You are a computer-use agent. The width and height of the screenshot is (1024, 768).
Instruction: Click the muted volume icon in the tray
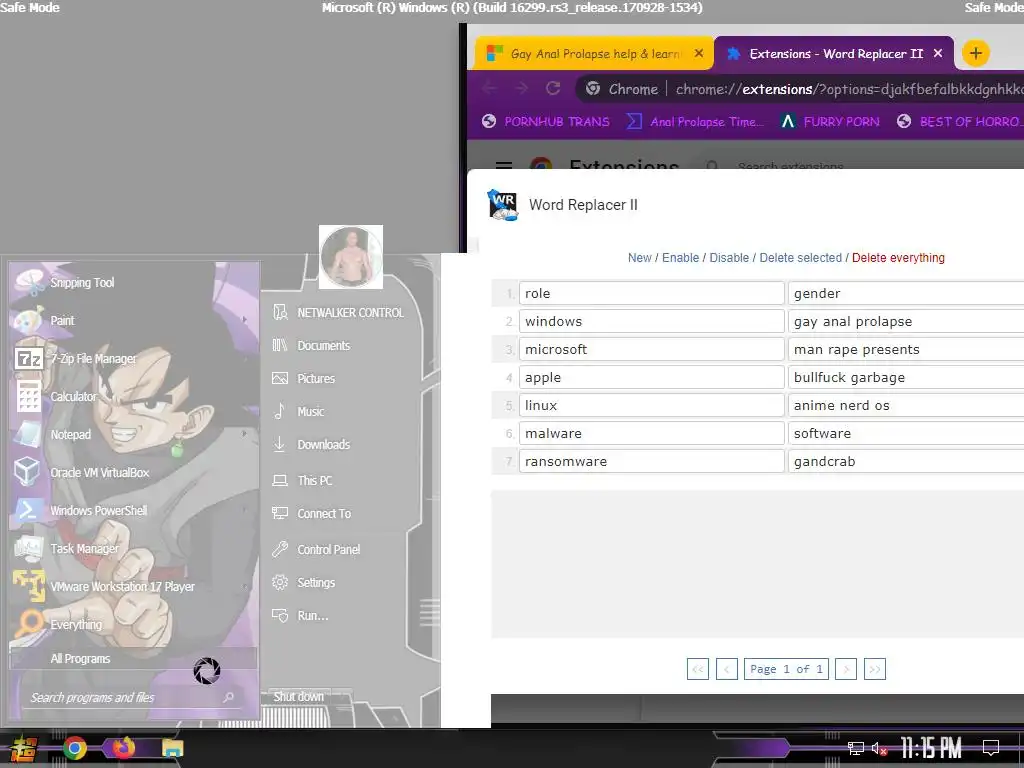click(880, 748)
